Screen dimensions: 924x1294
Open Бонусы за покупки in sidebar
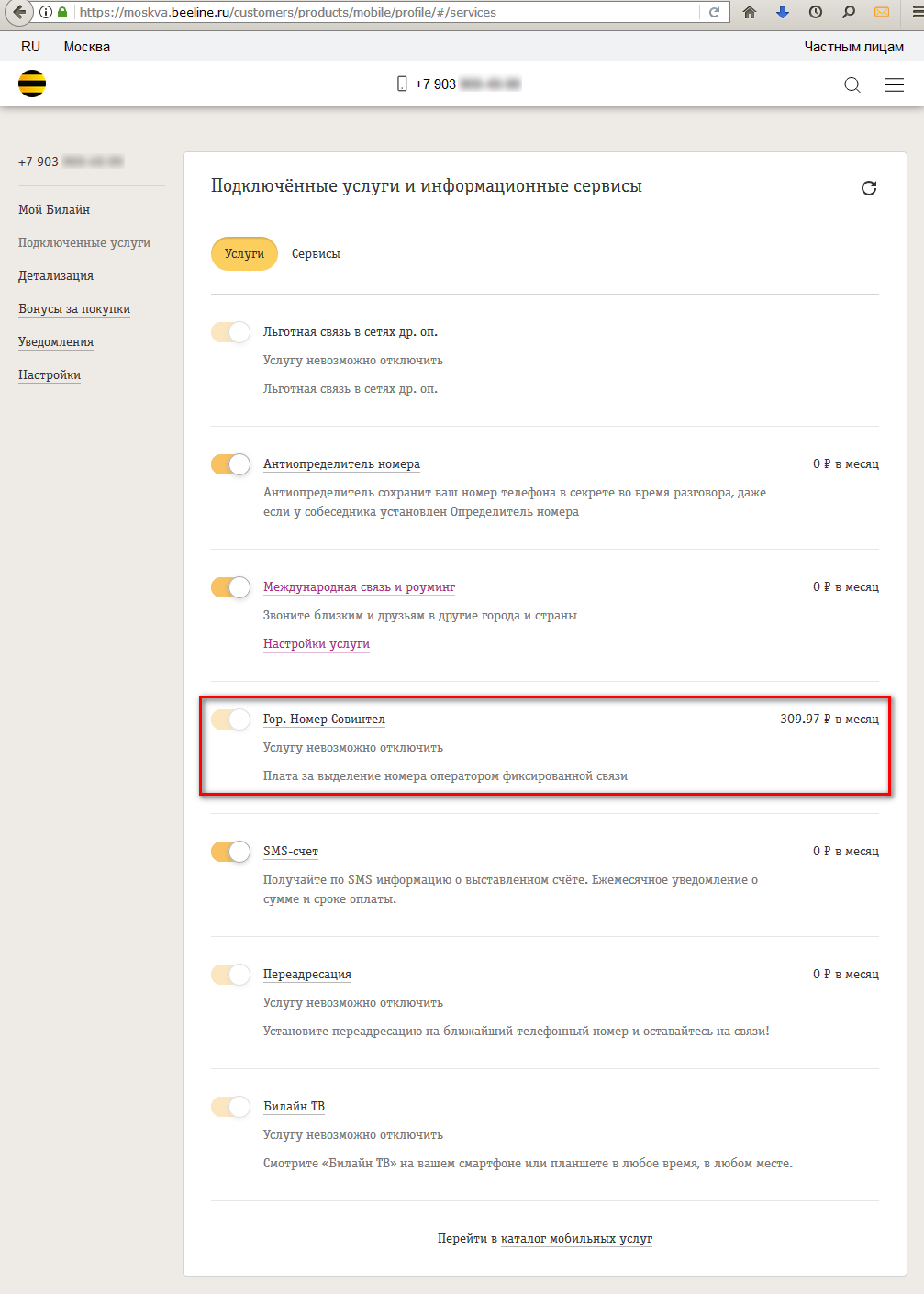tap(74, 309)
